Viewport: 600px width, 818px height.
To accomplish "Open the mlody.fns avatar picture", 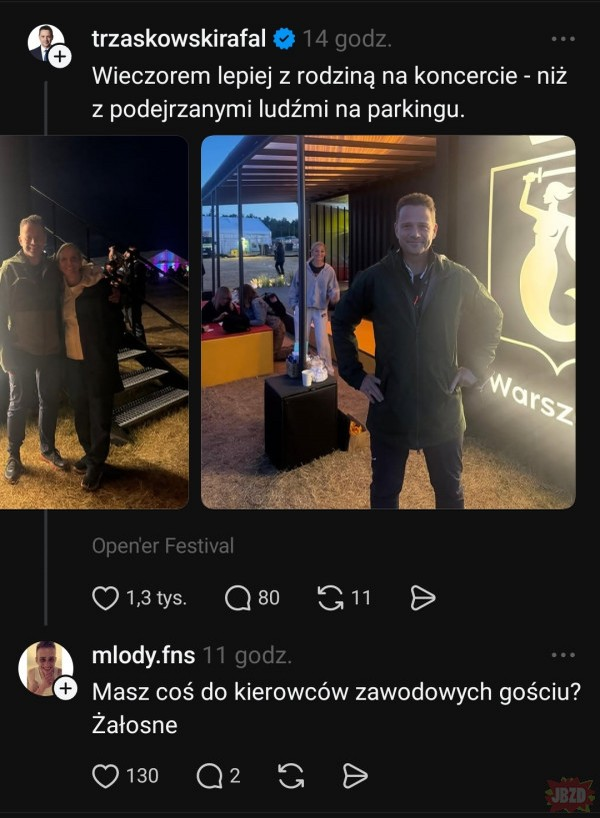I will 45,668.
